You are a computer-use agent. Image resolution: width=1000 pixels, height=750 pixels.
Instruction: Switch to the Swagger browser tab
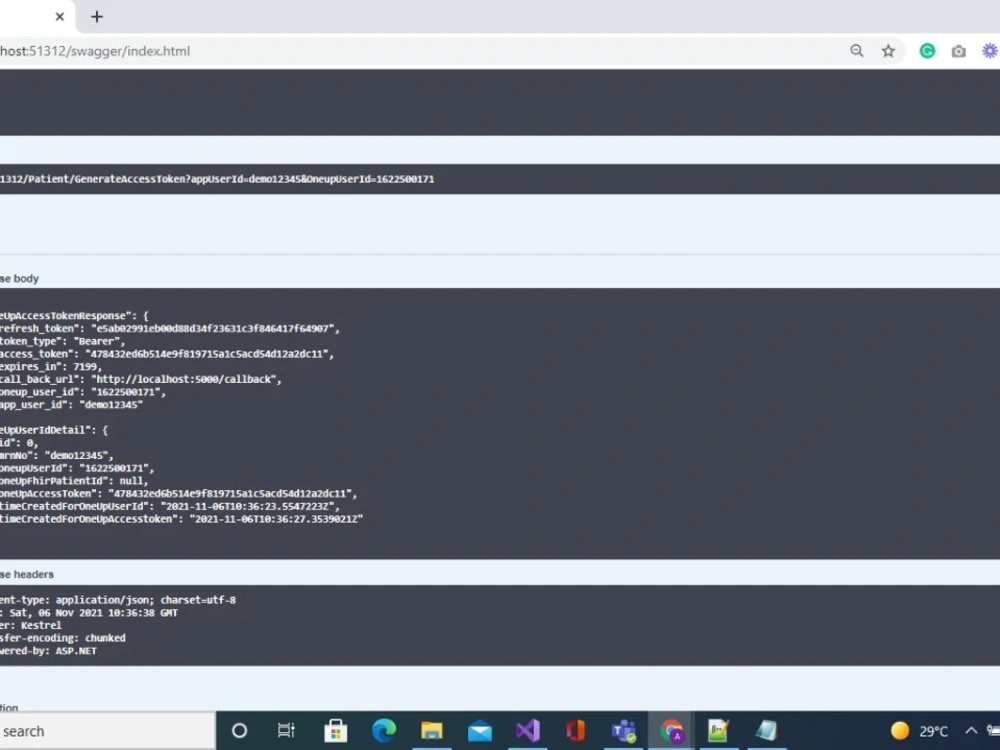click(x=30, y=16)
